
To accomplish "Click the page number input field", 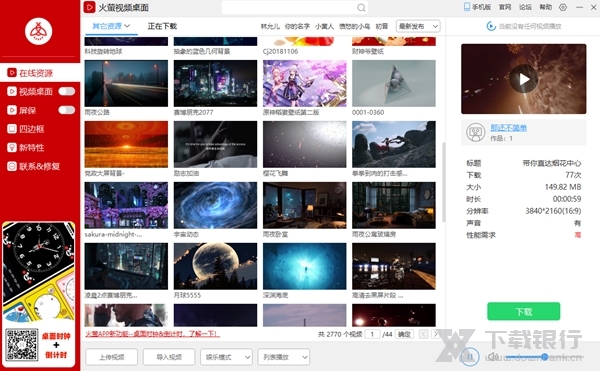I will point(372,334).
